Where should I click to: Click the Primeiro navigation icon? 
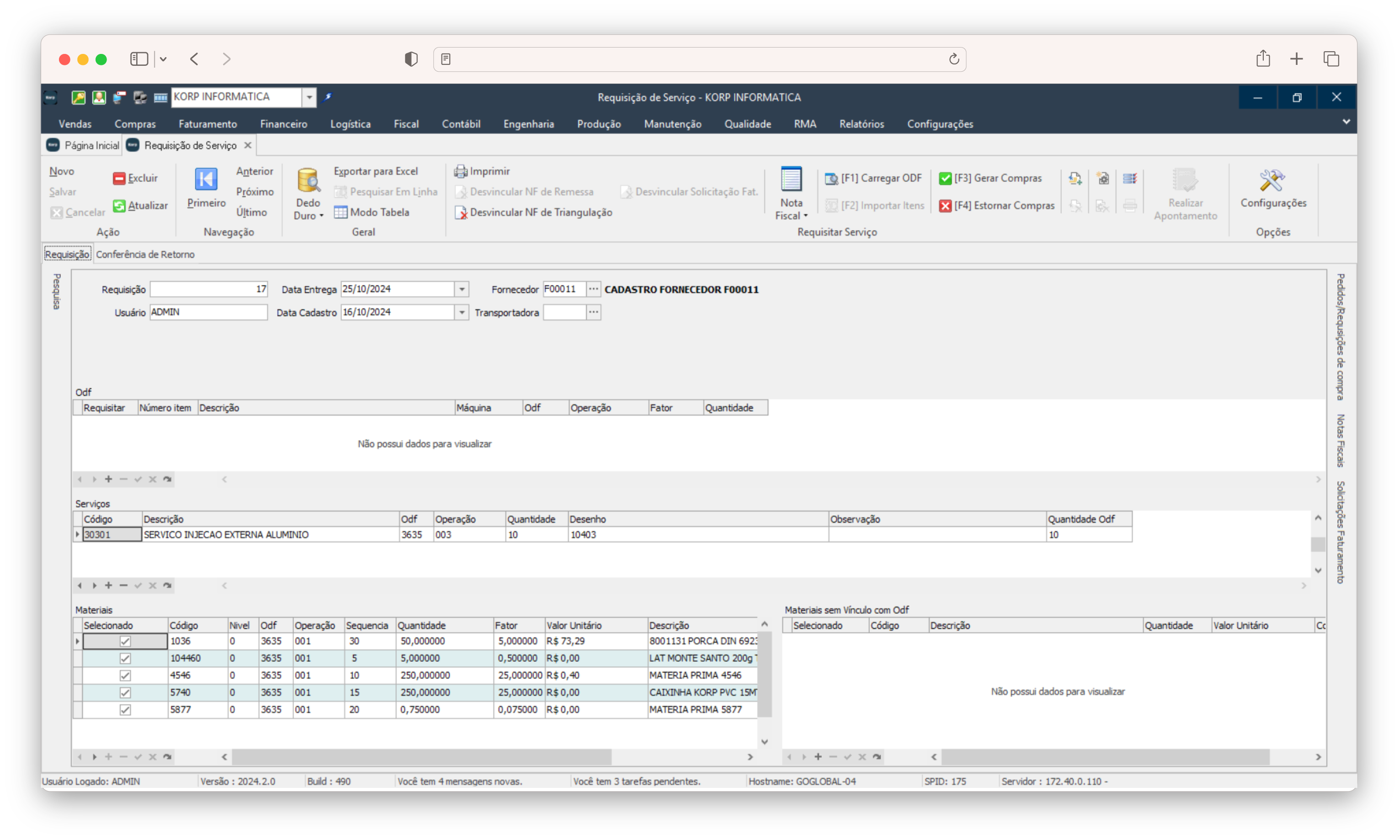coord(206,180)
